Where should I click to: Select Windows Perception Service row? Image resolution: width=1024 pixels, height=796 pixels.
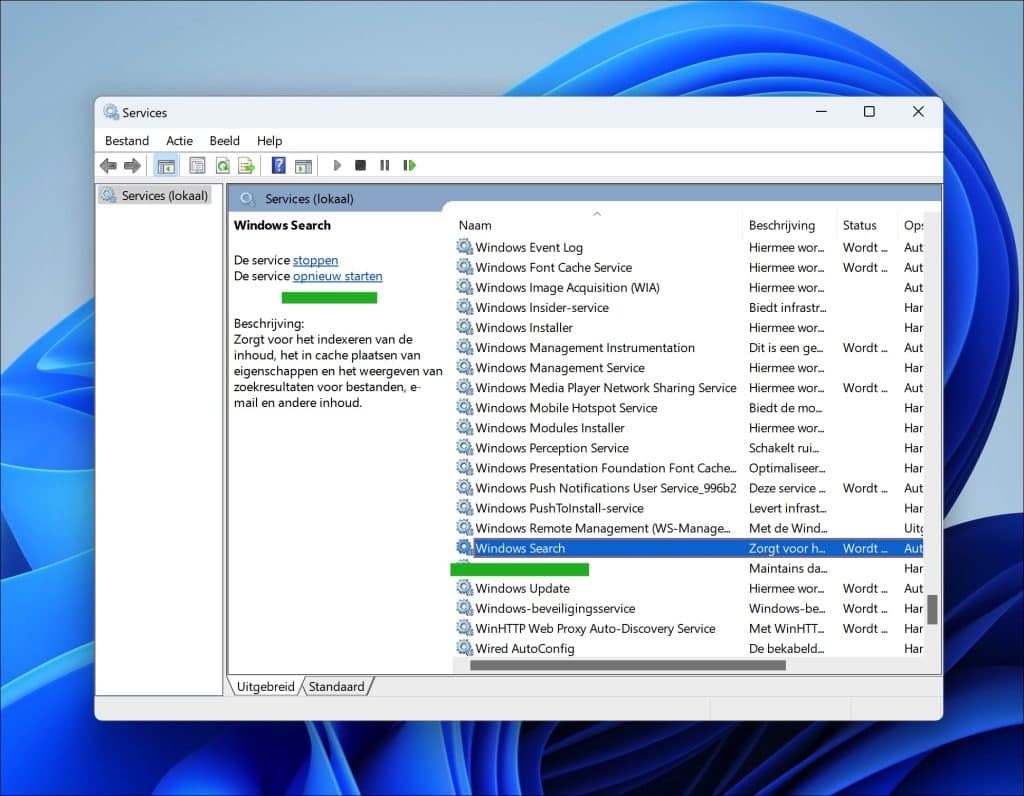552,448
